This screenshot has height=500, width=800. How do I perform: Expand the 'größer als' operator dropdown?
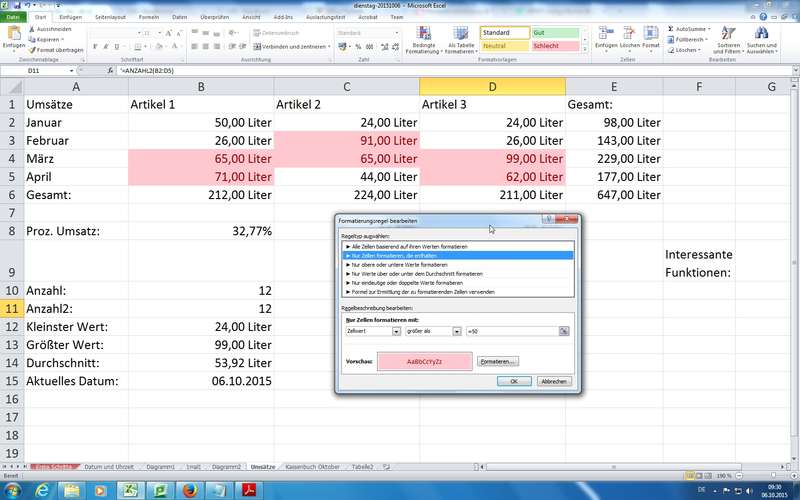click(x=456, y=331)
